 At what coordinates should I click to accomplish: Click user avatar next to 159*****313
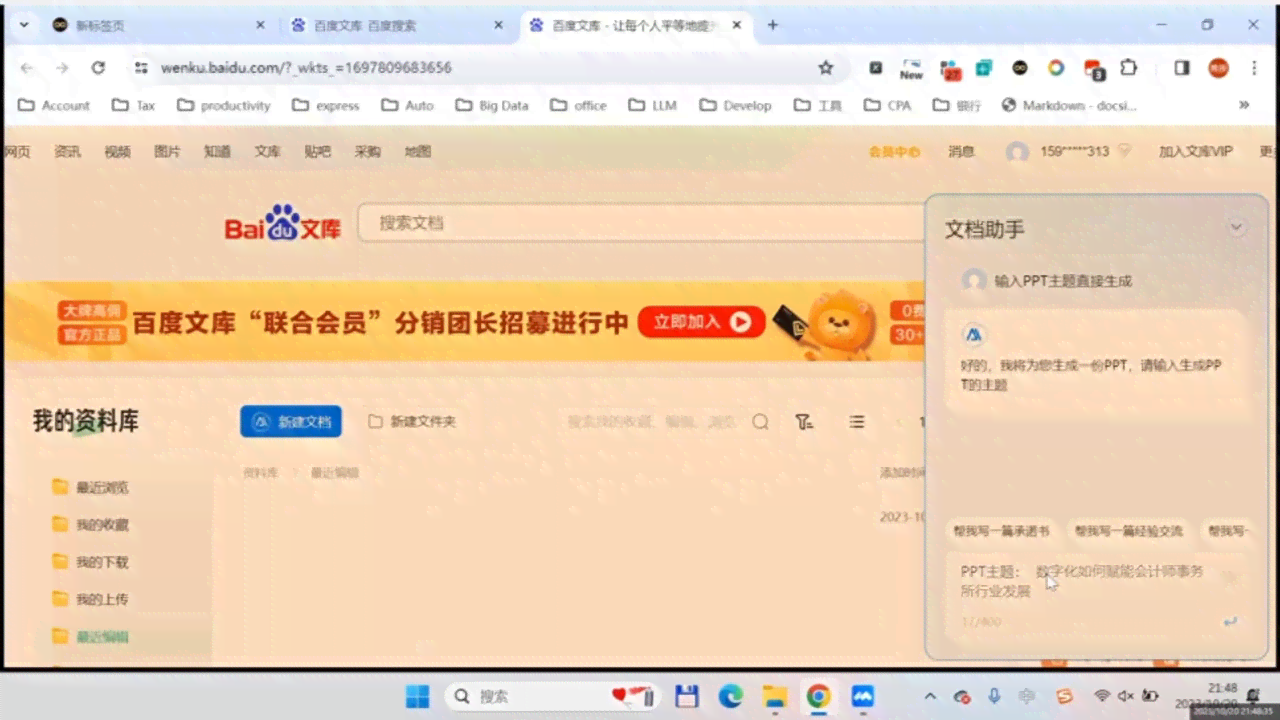(x=1017, y=152)
